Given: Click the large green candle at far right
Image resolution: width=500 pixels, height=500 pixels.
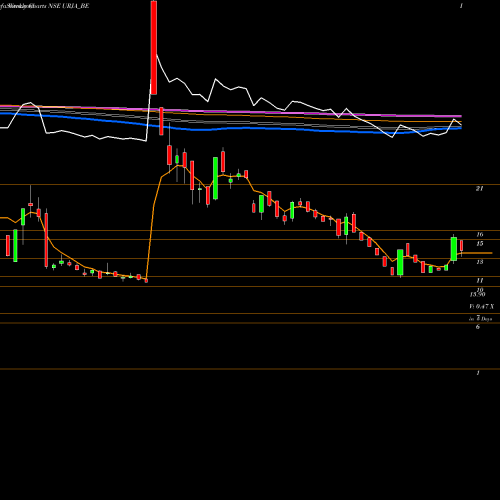Looking at the screenshot, I should (454, 249).
